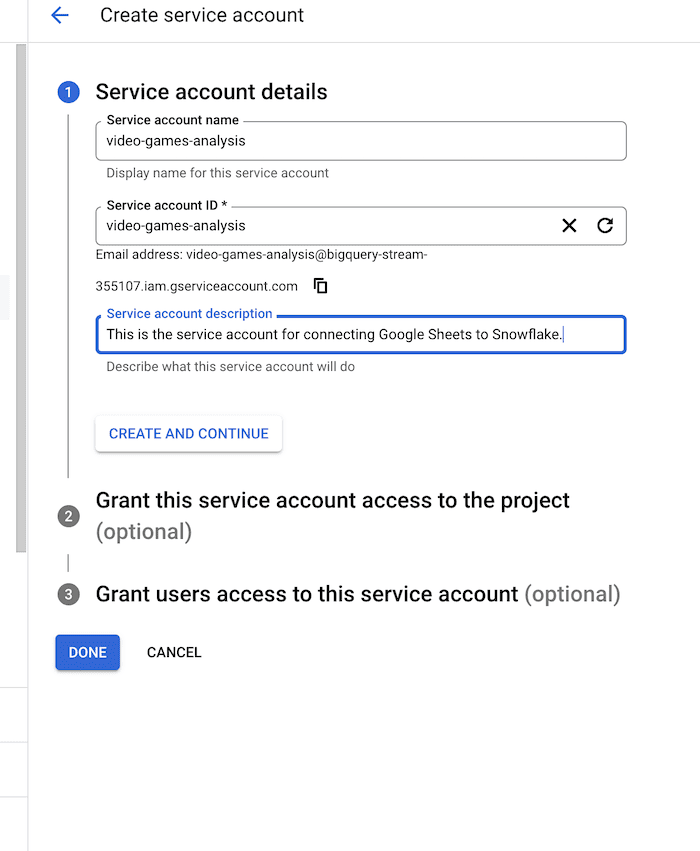The height and width of the screenshot is (851, 700).
Task: Copy the service account email address
Action: (321, 286)
